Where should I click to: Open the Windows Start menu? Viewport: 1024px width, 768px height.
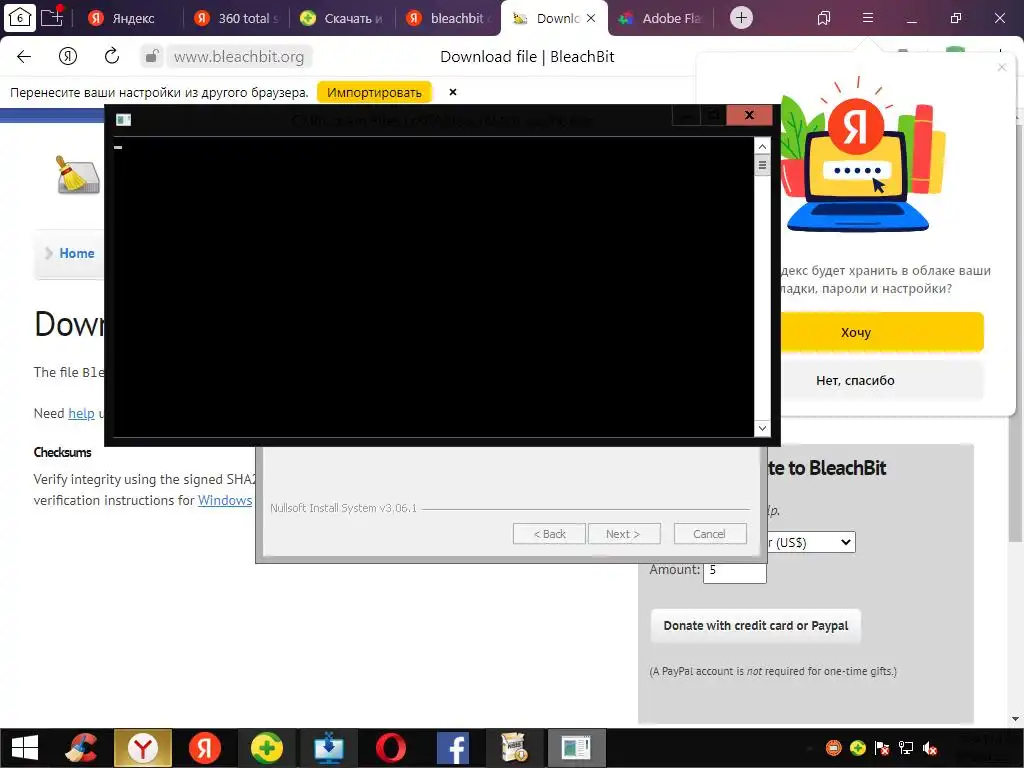[25, 748]
